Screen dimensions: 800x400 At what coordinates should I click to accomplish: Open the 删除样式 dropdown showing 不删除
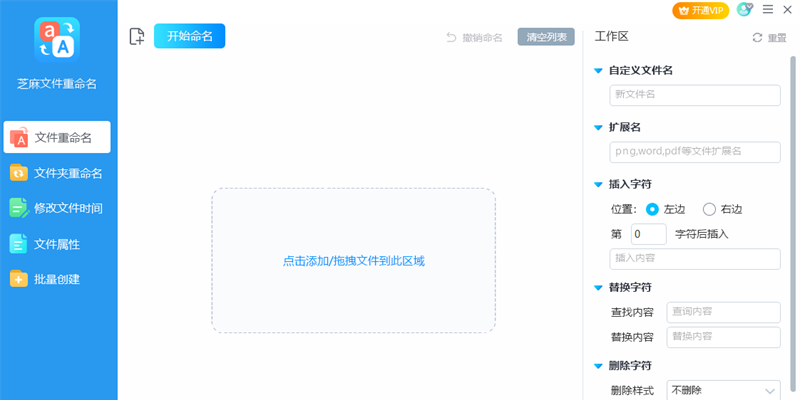tap(723, 391)
